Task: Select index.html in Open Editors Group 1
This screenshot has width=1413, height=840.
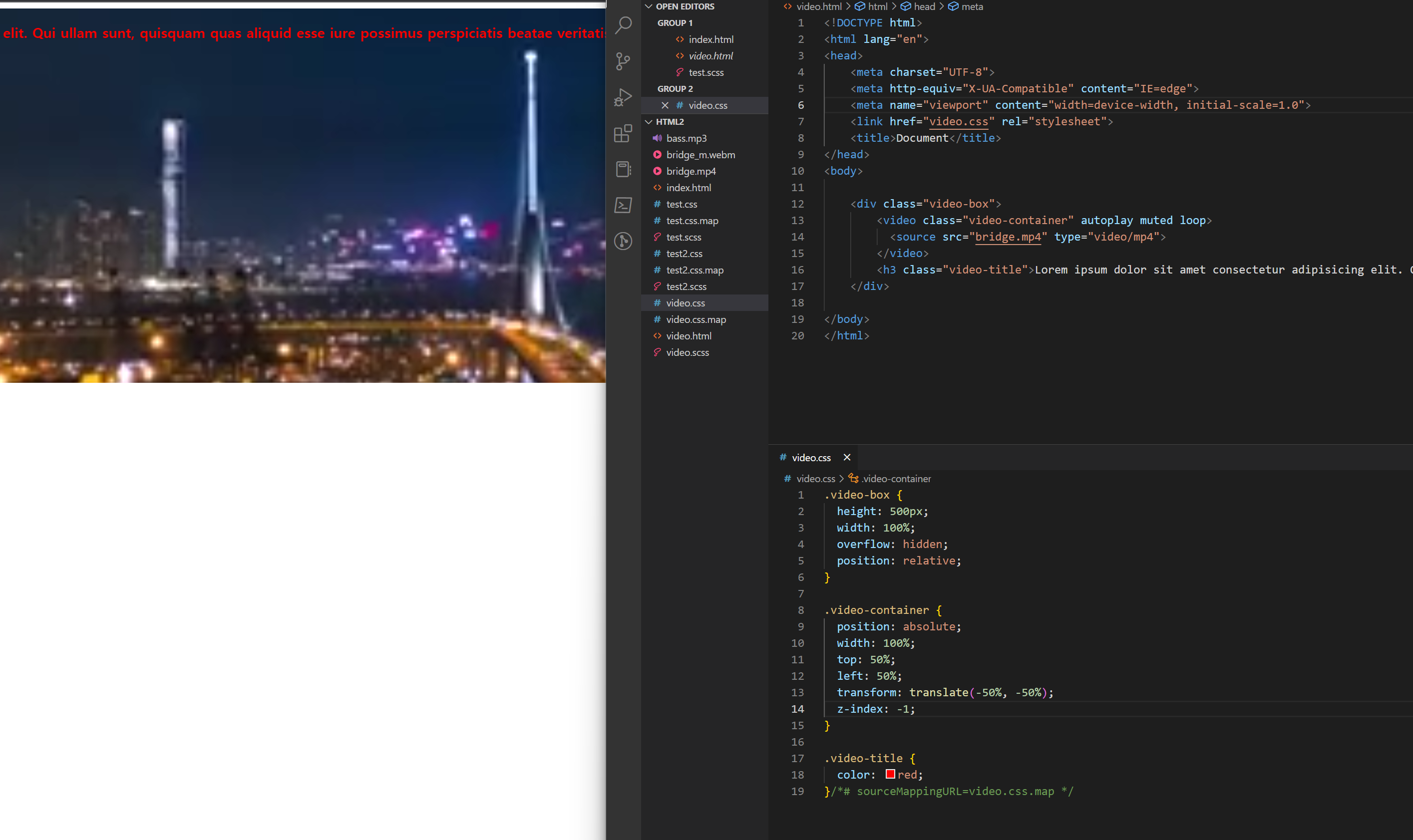Action: point(705,39)
